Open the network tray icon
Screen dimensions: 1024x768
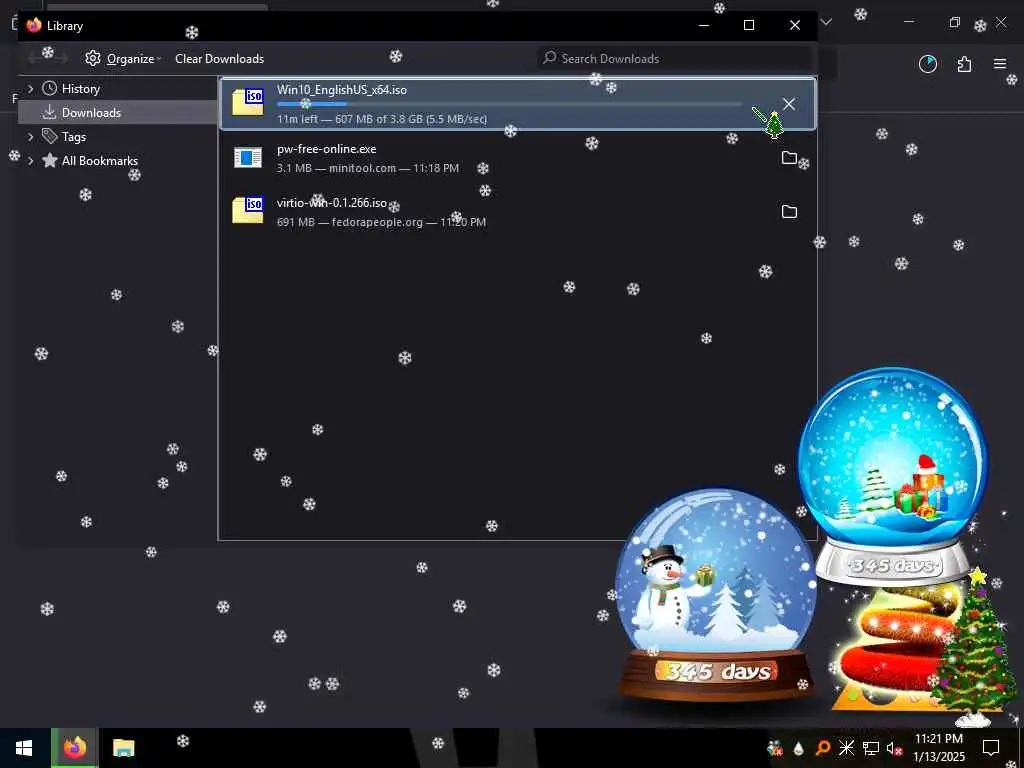click(870, 748)
